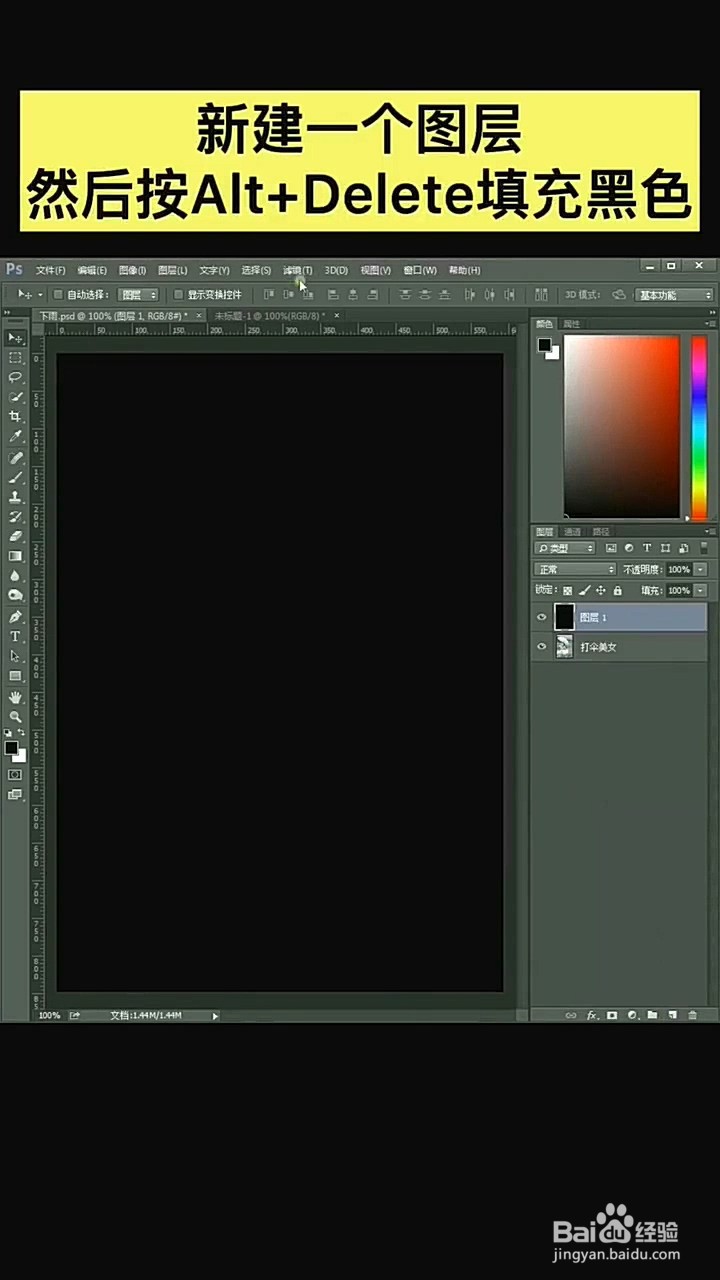720x1280 pixels.
Task: Toggle the type layer filter T icon
Action: pyautogui.click(x=647, y=548)
